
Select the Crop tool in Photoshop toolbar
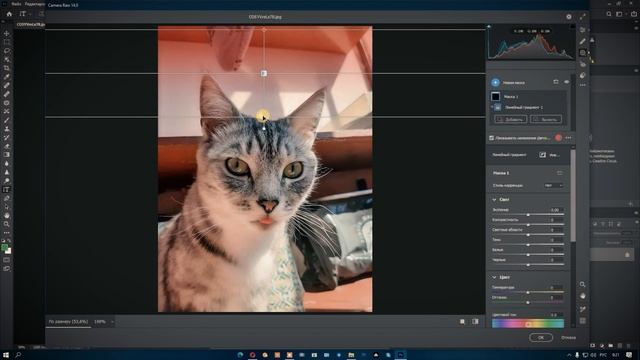(x=7, y=68)
